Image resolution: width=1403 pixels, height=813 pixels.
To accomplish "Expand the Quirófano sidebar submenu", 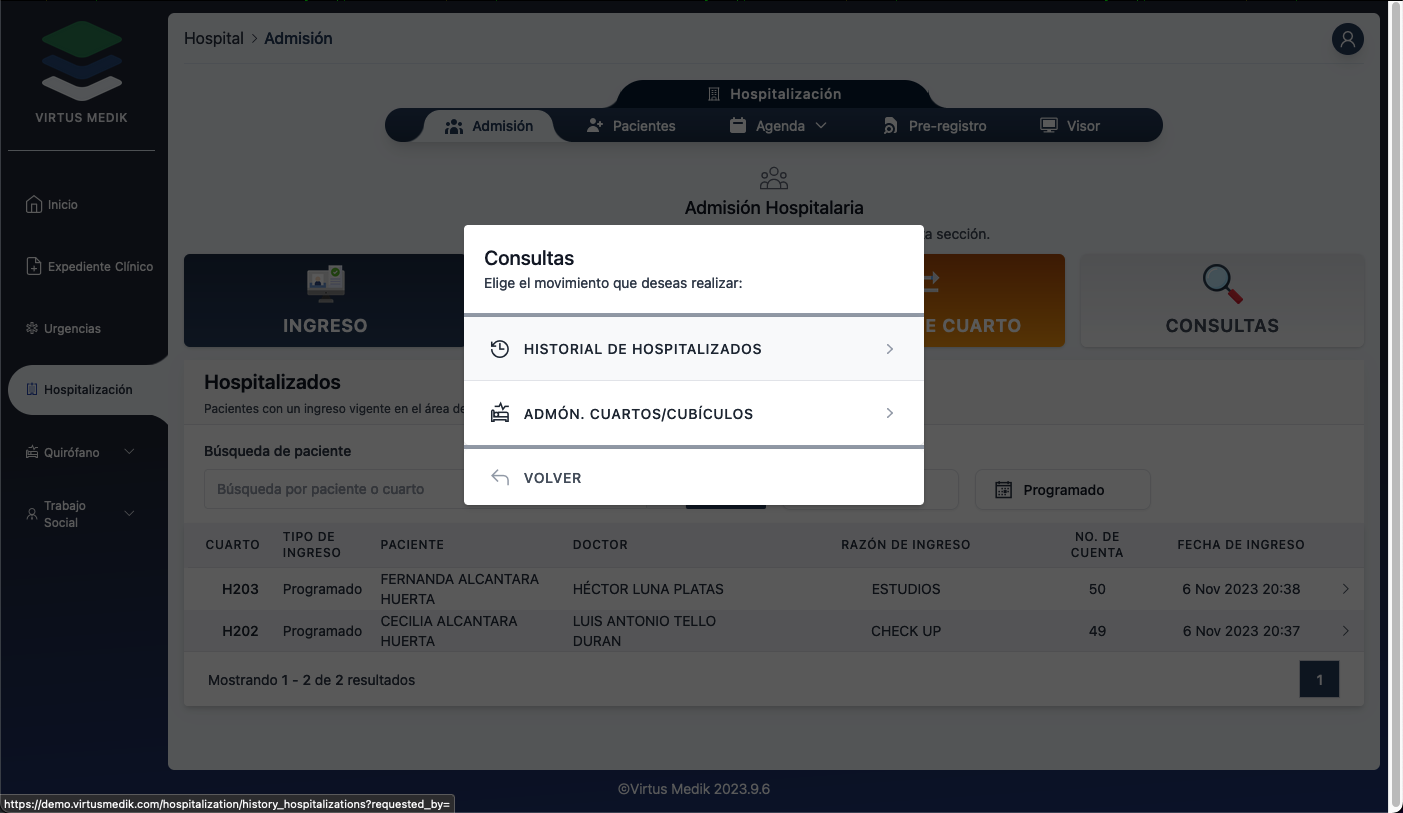I will (129, 452).
